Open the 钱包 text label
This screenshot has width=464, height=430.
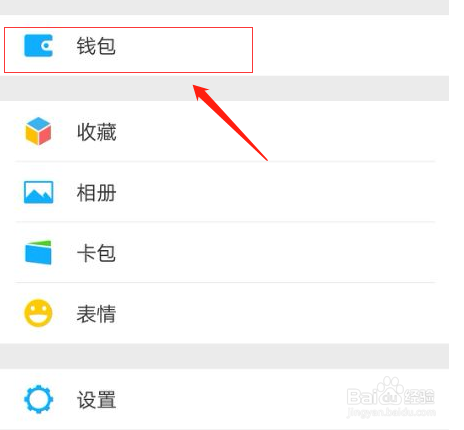click(x=96, y=46)
